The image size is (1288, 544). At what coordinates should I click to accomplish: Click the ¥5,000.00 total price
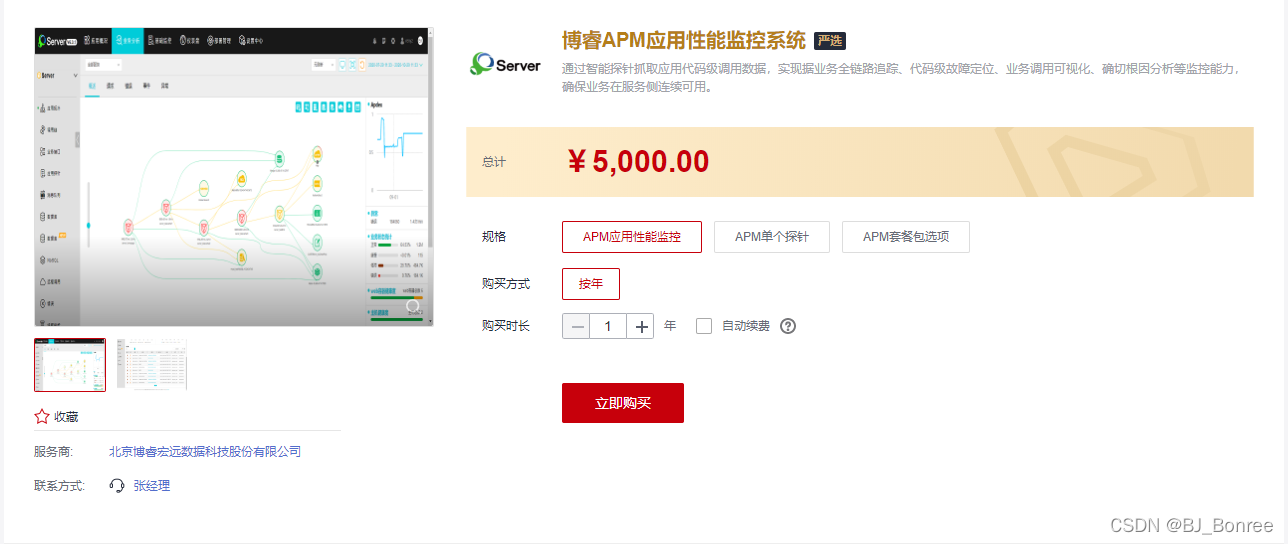coord(638,162)
